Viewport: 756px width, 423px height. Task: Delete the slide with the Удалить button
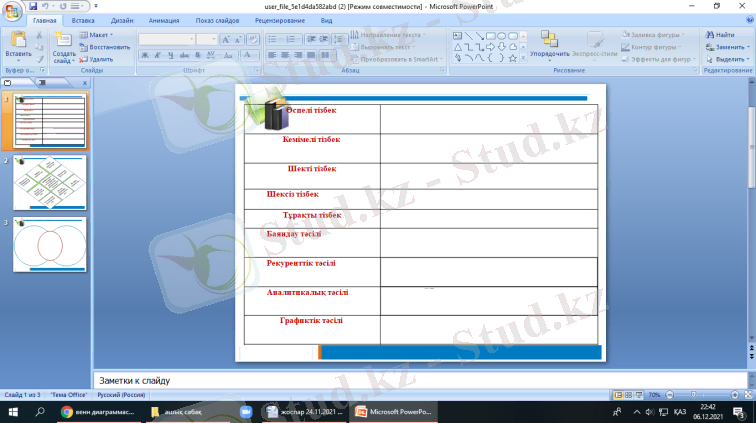point(100,59)
